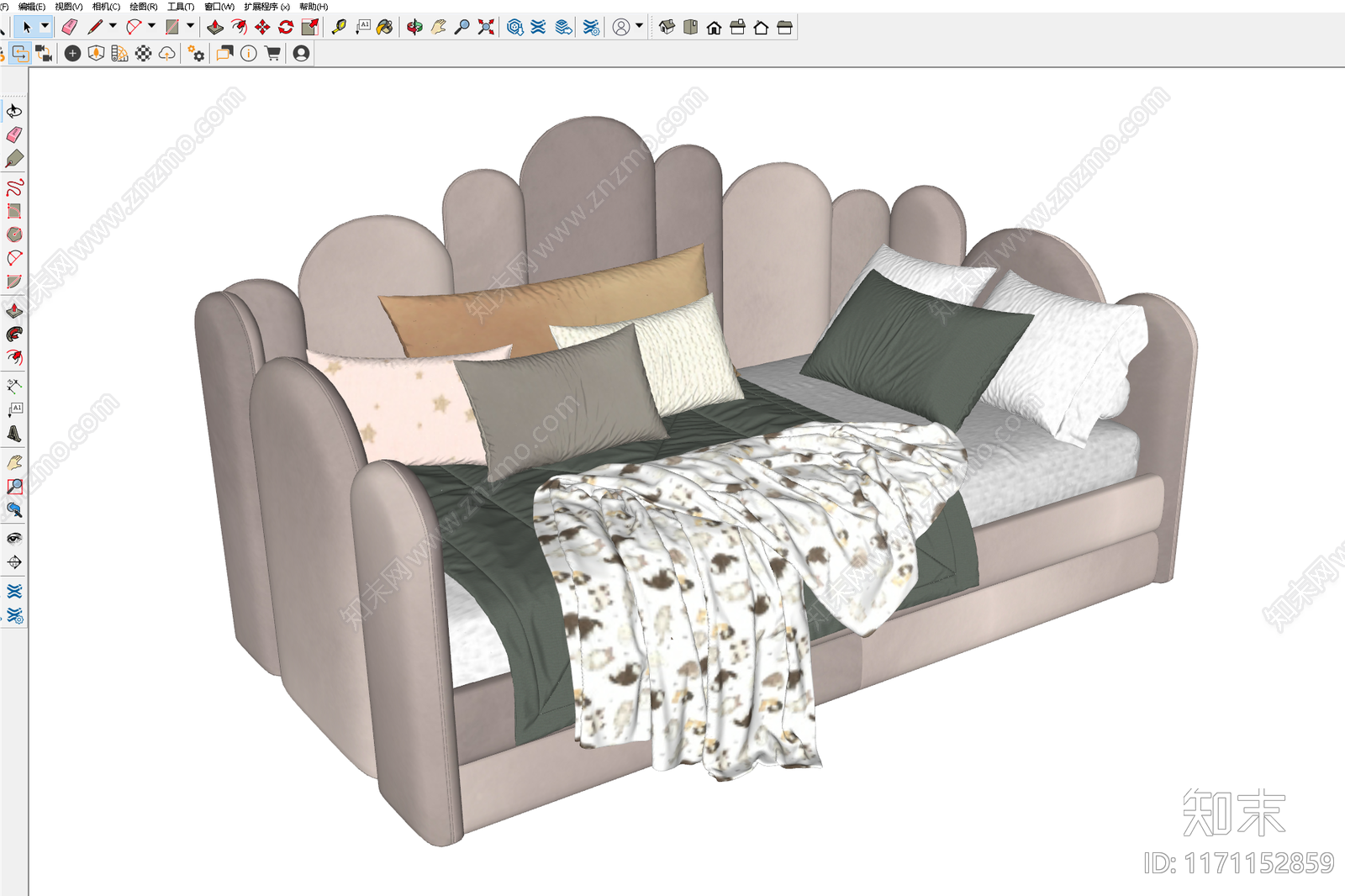1345x896 pixels.
Task: Open the color palette materials icon
Action: [119, 54]
